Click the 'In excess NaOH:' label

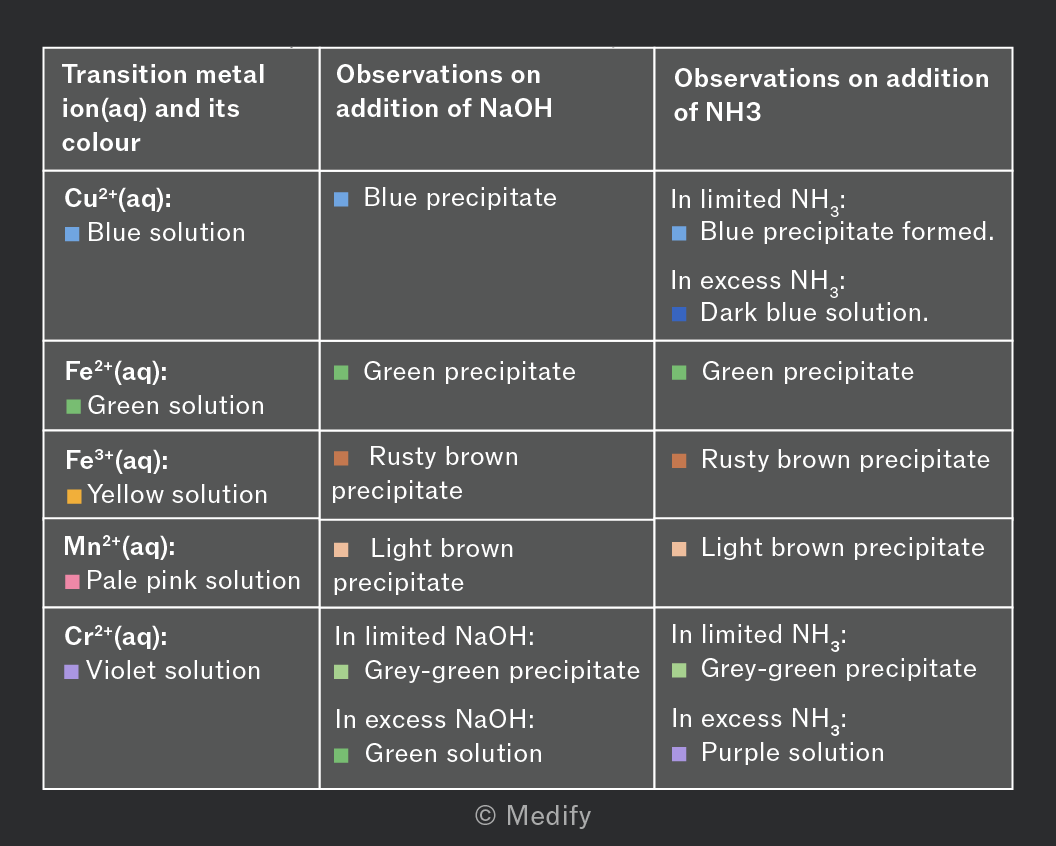pos(434,719)
